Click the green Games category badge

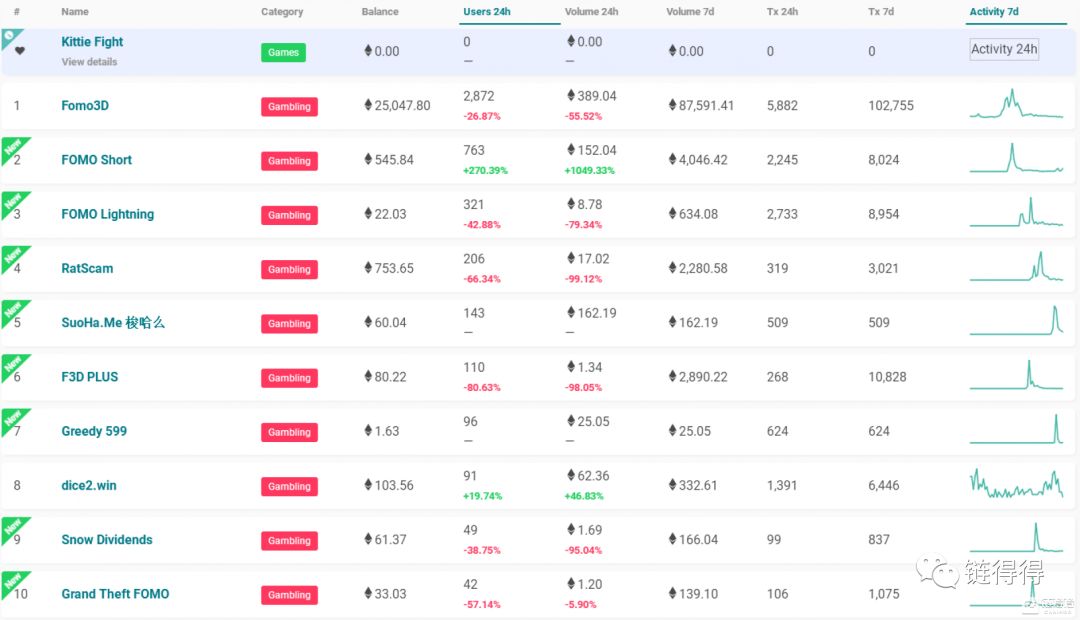283,52
